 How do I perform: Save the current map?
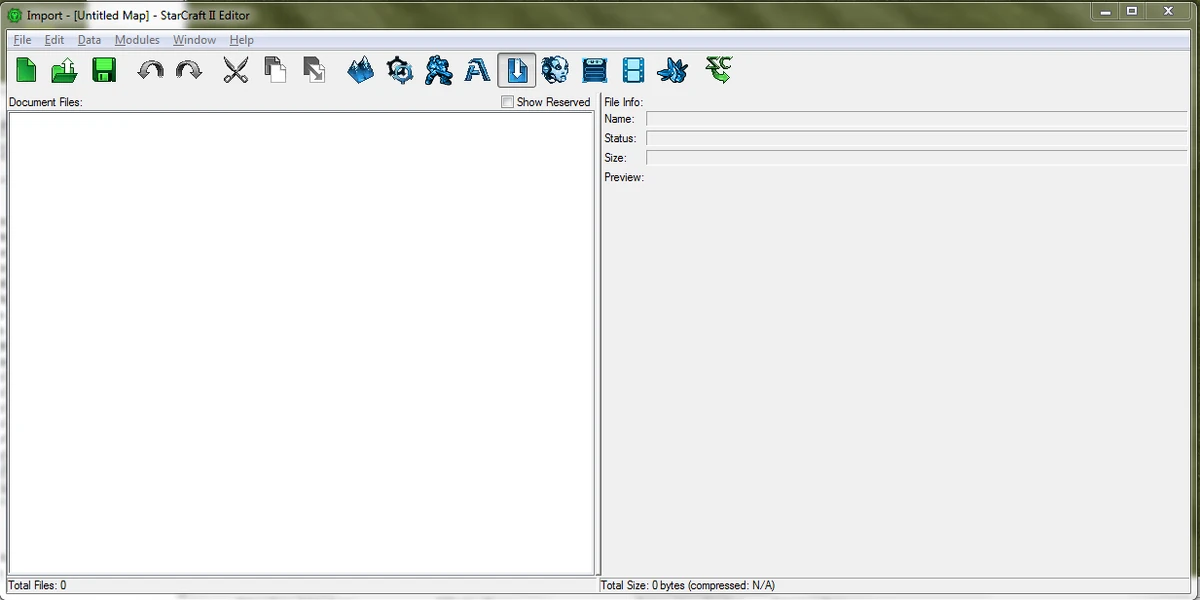[103, 70]
